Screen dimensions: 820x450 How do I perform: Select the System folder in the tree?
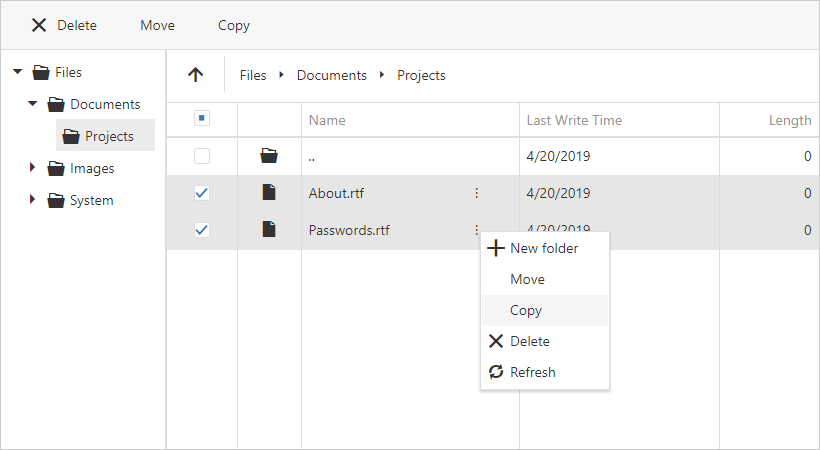pos(91,200)
